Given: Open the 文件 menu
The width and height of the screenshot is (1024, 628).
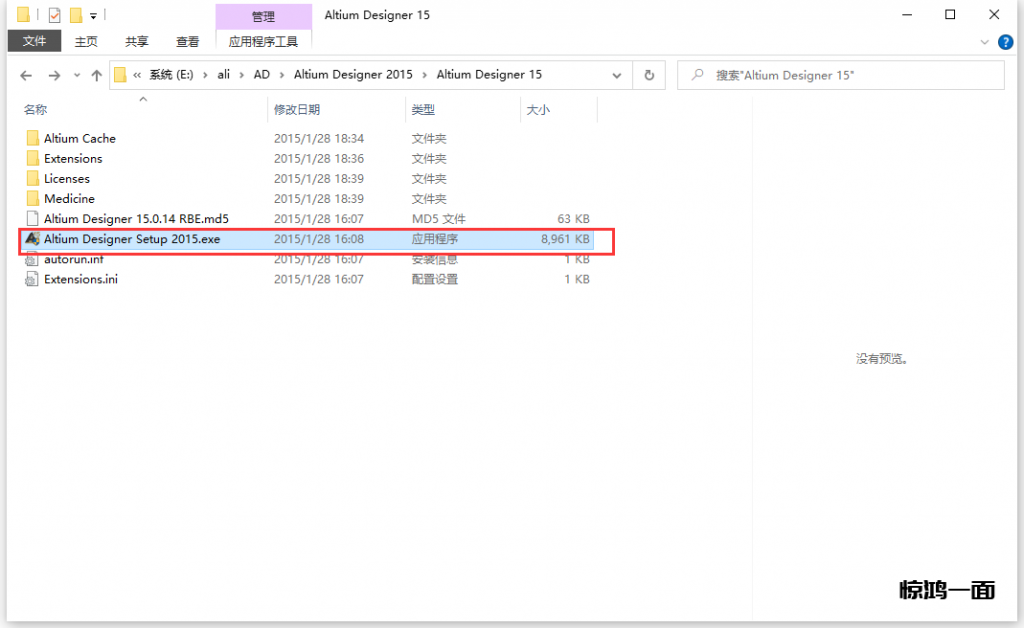Looking at the screenshot, I should [35, 41].
